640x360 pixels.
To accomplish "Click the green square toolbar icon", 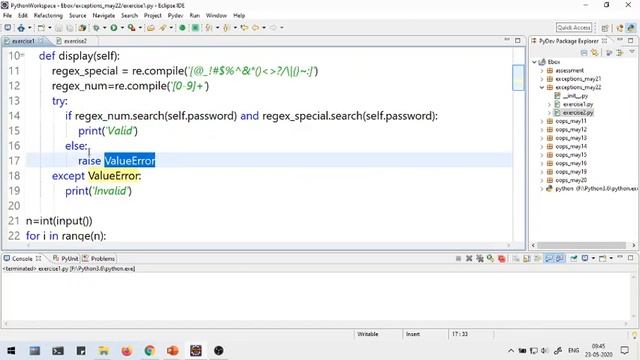I will coord(196,28).
